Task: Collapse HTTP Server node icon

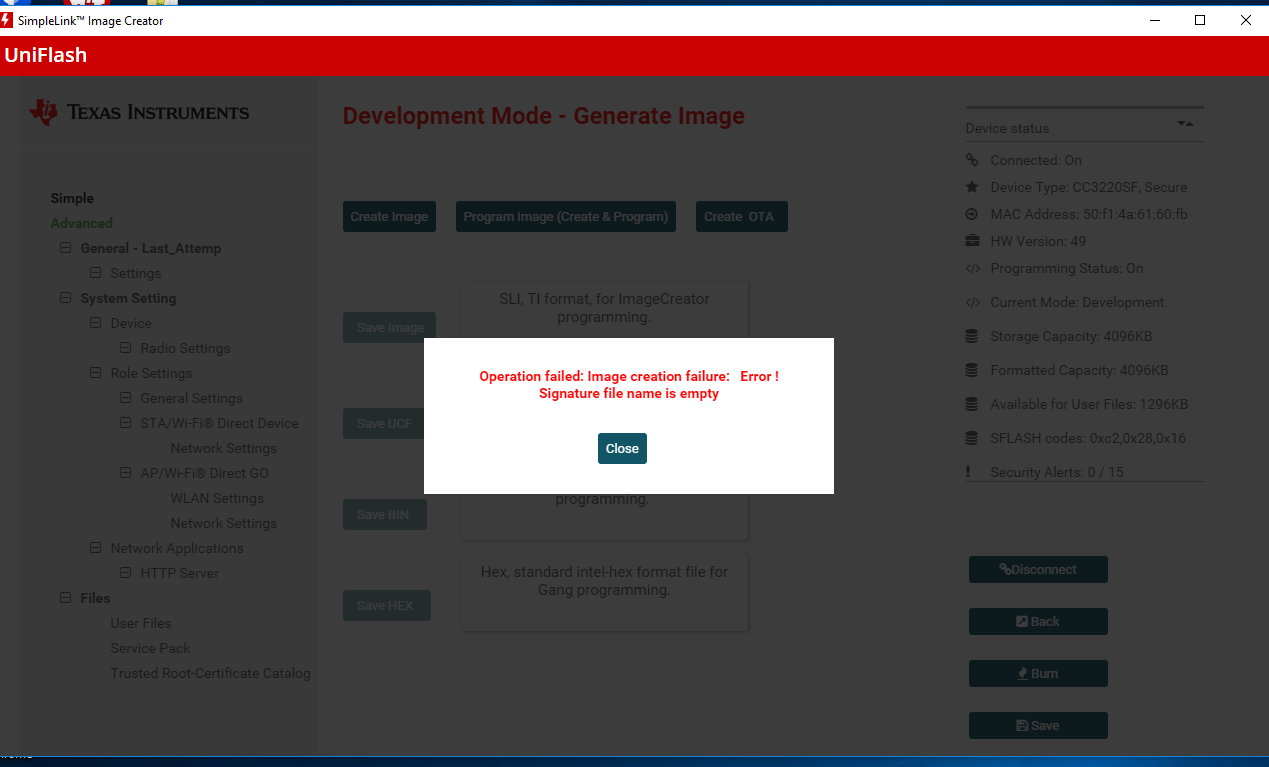Action: click(125, 573)
